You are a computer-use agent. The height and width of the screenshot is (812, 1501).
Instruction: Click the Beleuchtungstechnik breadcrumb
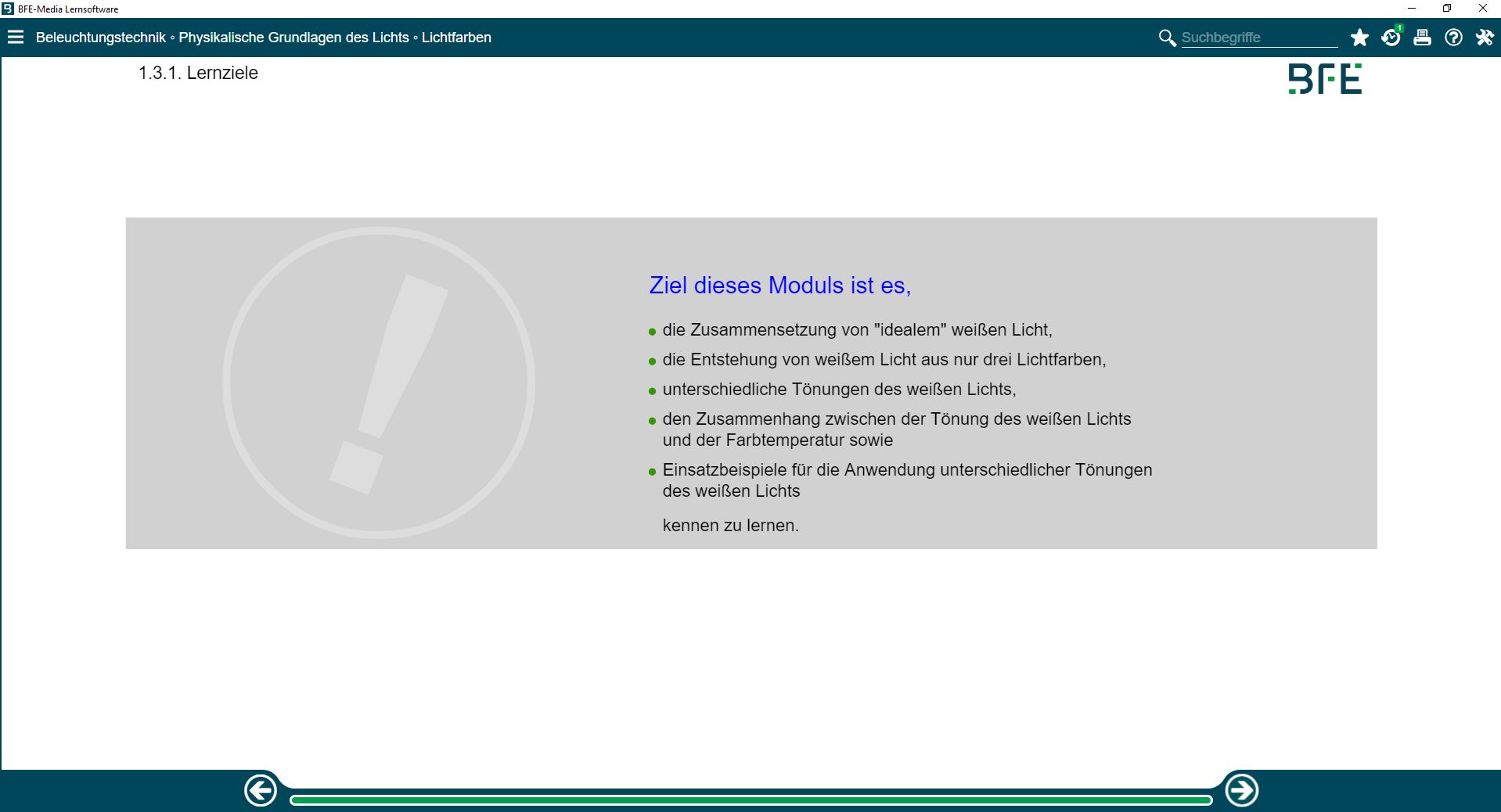[100, 38]
